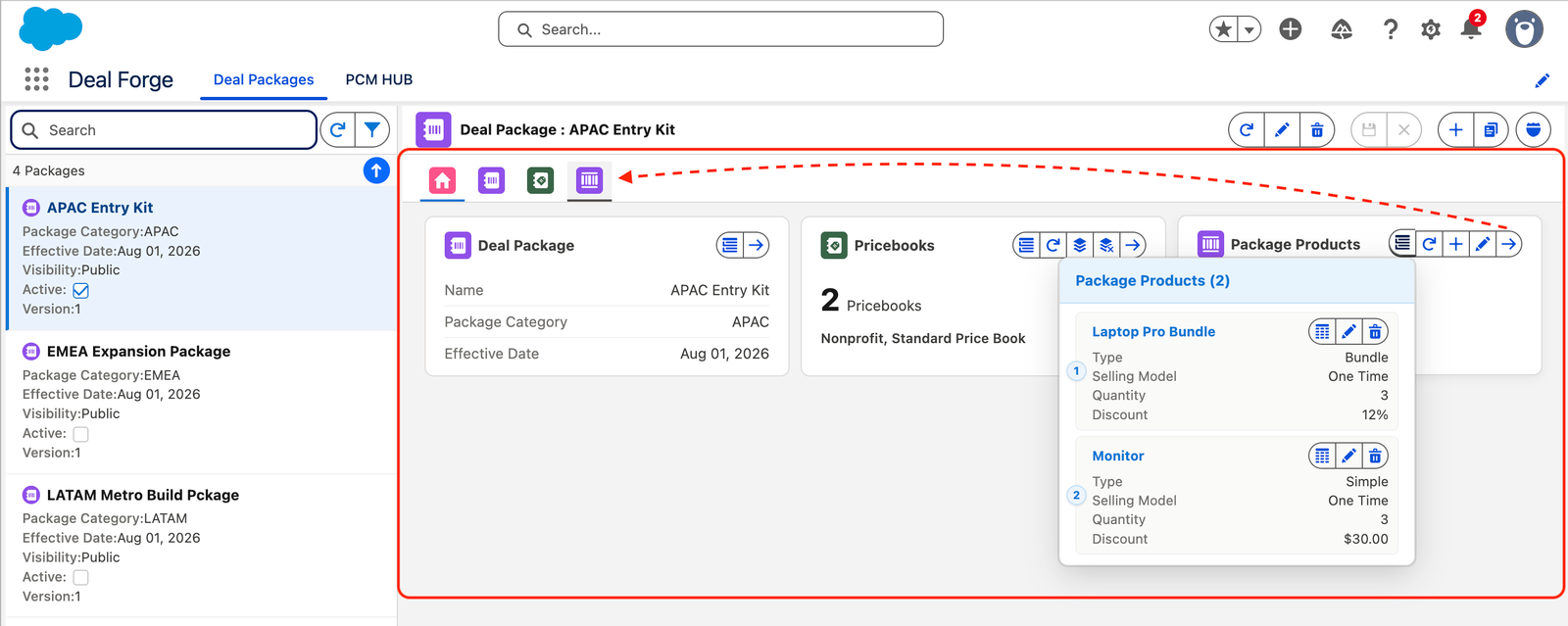Open the favorites list dropdown arrow
This screenshot has width=1568, height=626.
point(1249,29)
